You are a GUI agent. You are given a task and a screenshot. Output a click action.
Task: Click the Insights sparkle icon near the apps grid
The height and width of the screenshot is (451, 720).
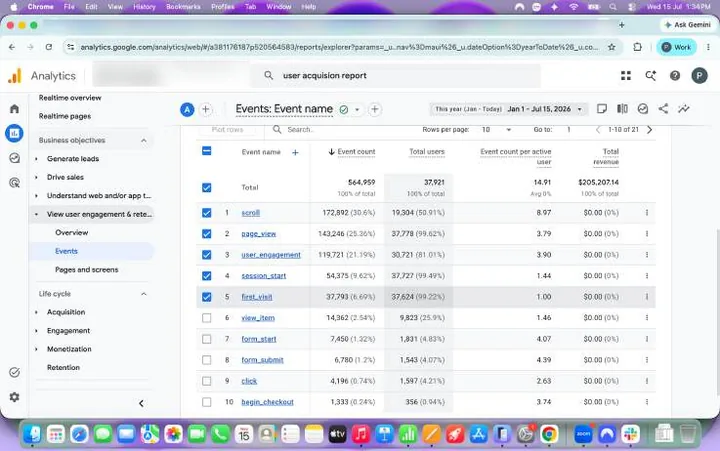click(x=650, y=75)
